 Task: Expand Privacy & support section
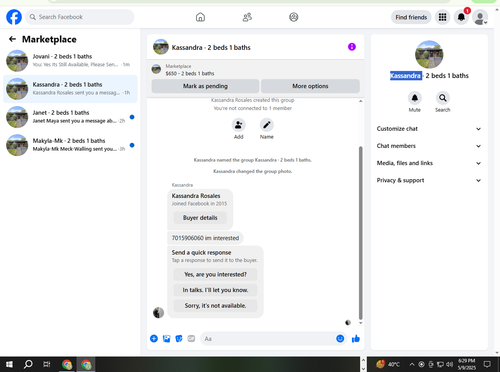429,180
